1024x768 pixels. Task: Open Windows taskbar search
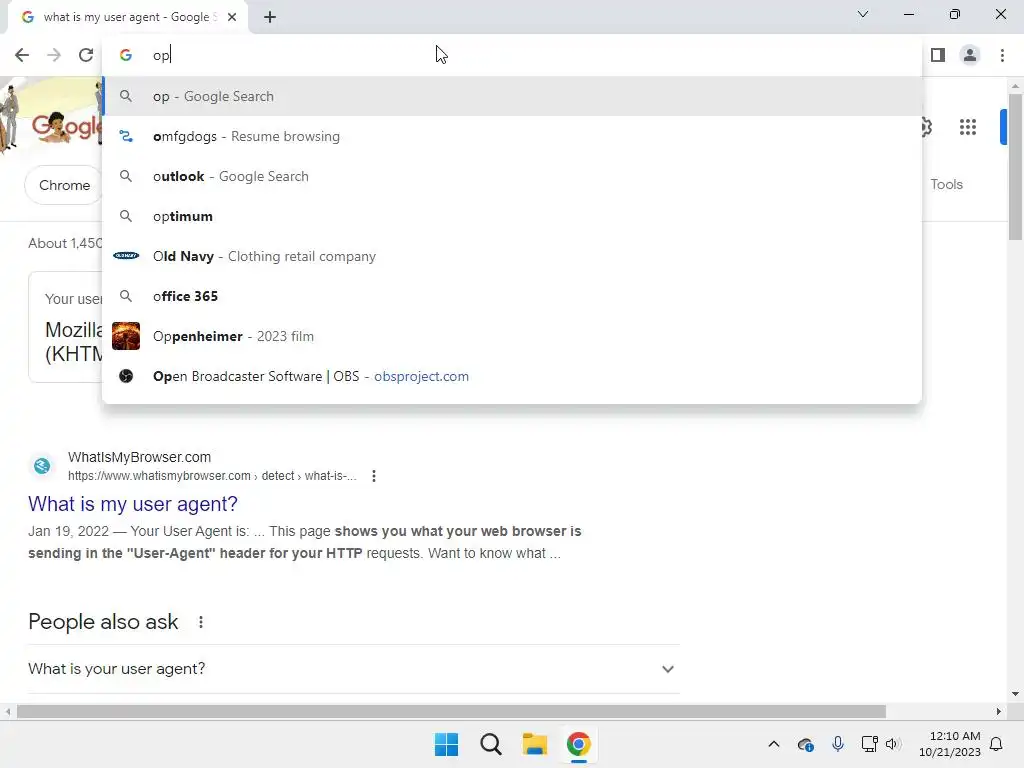[490, 744]
